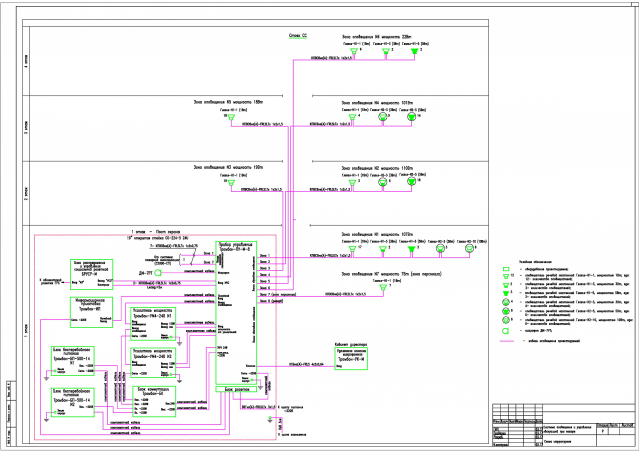Select the ground symbol beside power supply N2
The image size is (640, 452).
(x=46, y=419)
